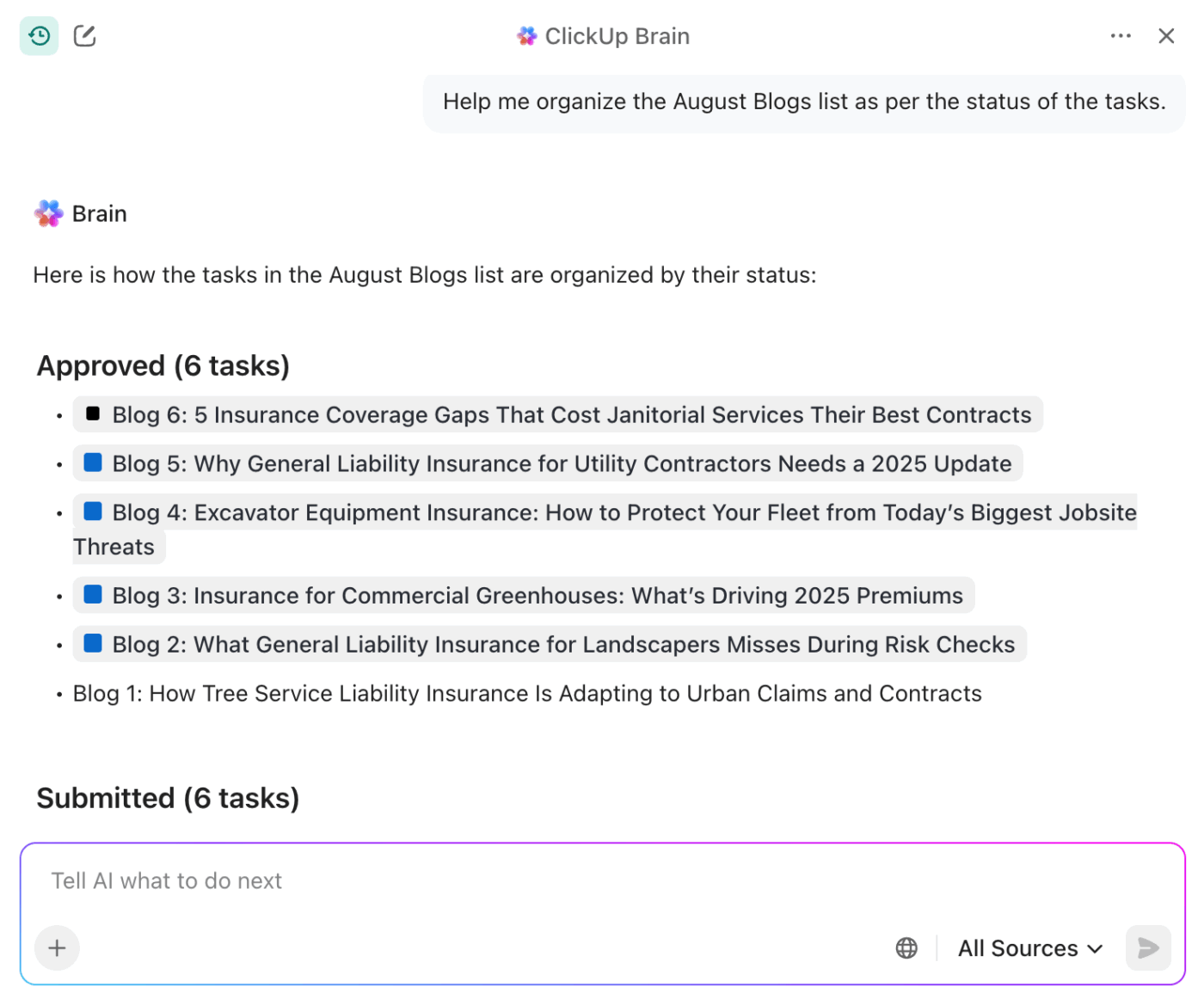Toggle the blue status square on Blog 2

[x=92, y=643]
